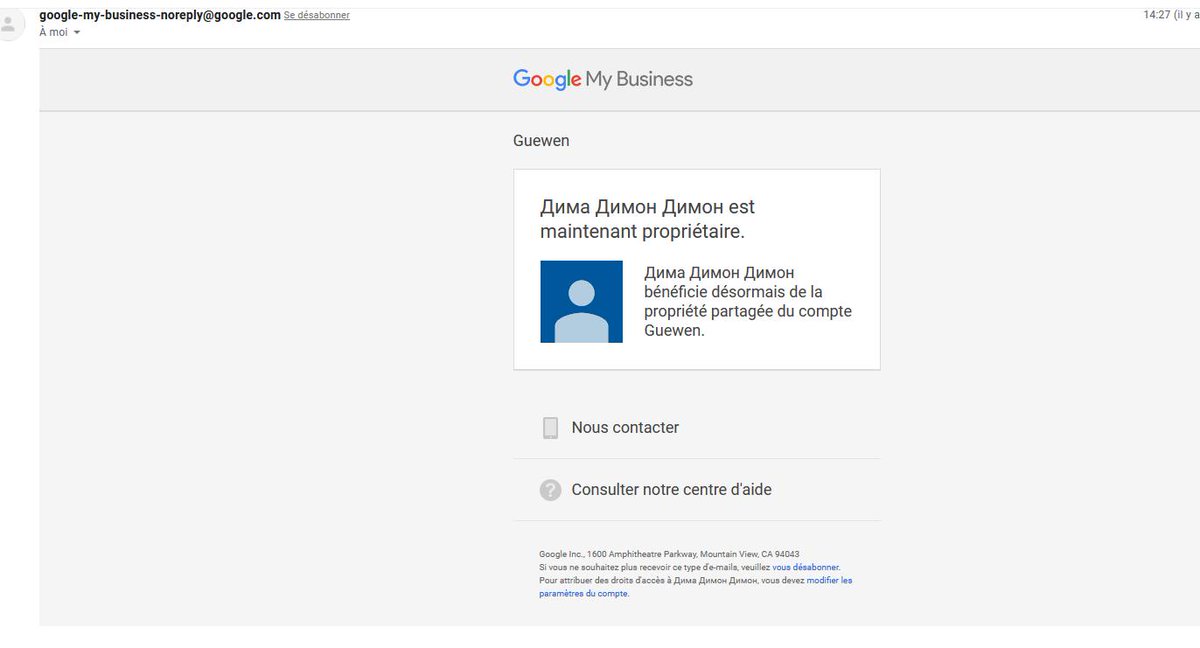Open 'Consulter notre centre d'aide'
The height and width of the screenshot is (648, 1200).
tap(671, 490)
